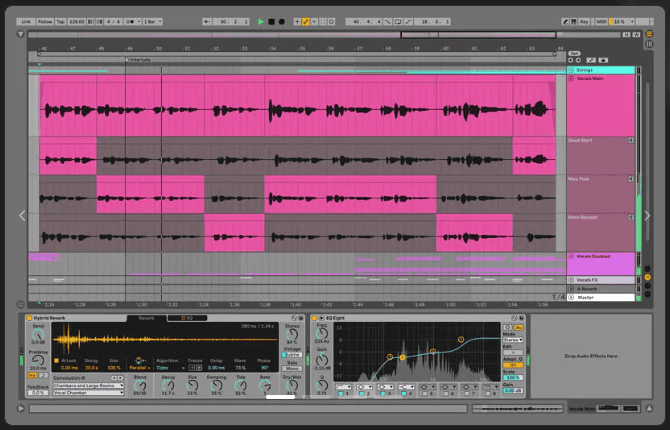The height and width of the screenshot is (430, 670).
Task: Switch to the EQ tab in Hybrid Reverb
Action: click(187, 318)
